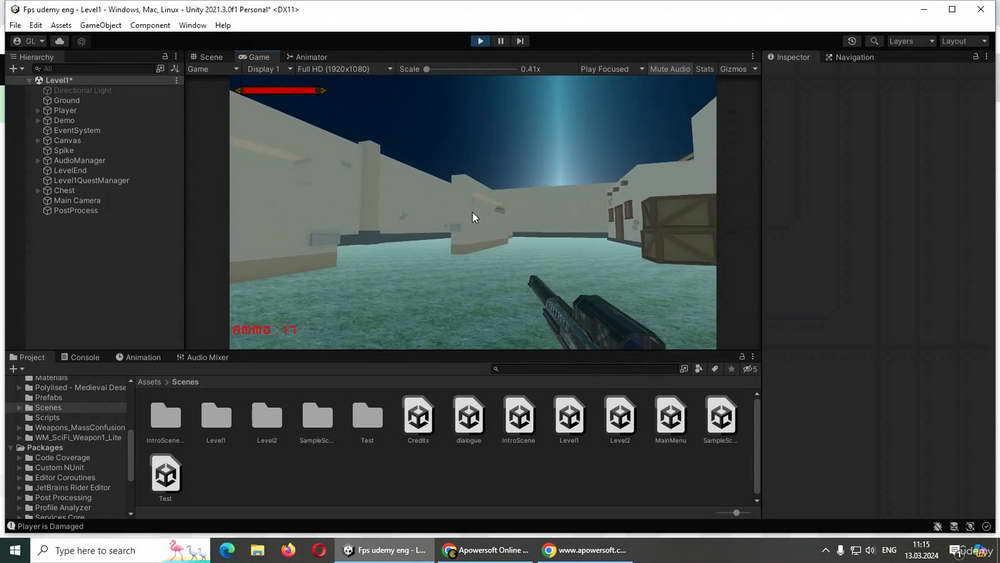Open Microsoft Edge from the taskbar
Image resolution: width=1000 pixels, height=563 pixels.
(x=227, y=550)
